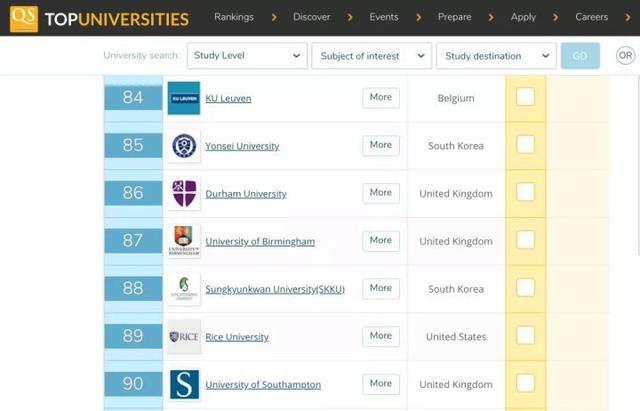
Task: Open the KU Leuven logo thumbnail
Action: pos(184,98)
